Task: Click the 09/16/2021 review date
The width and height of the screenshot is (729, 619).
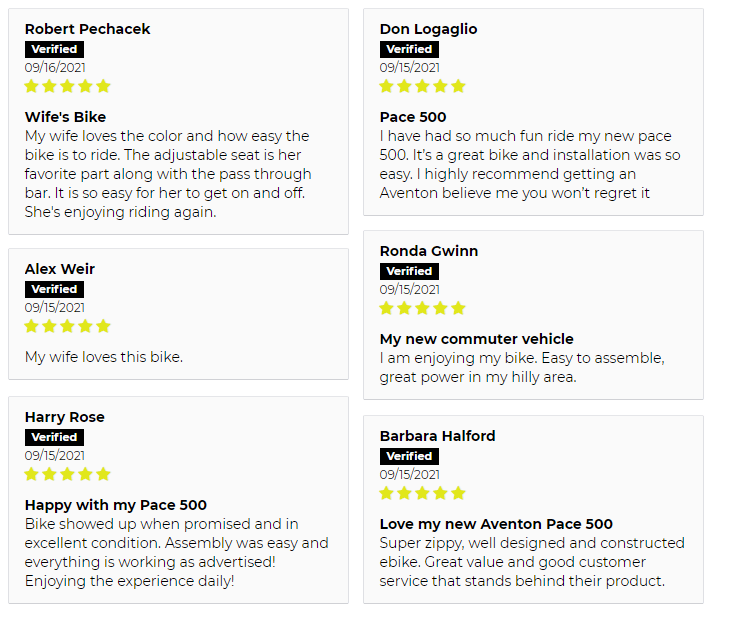Action: pos(55,68)
